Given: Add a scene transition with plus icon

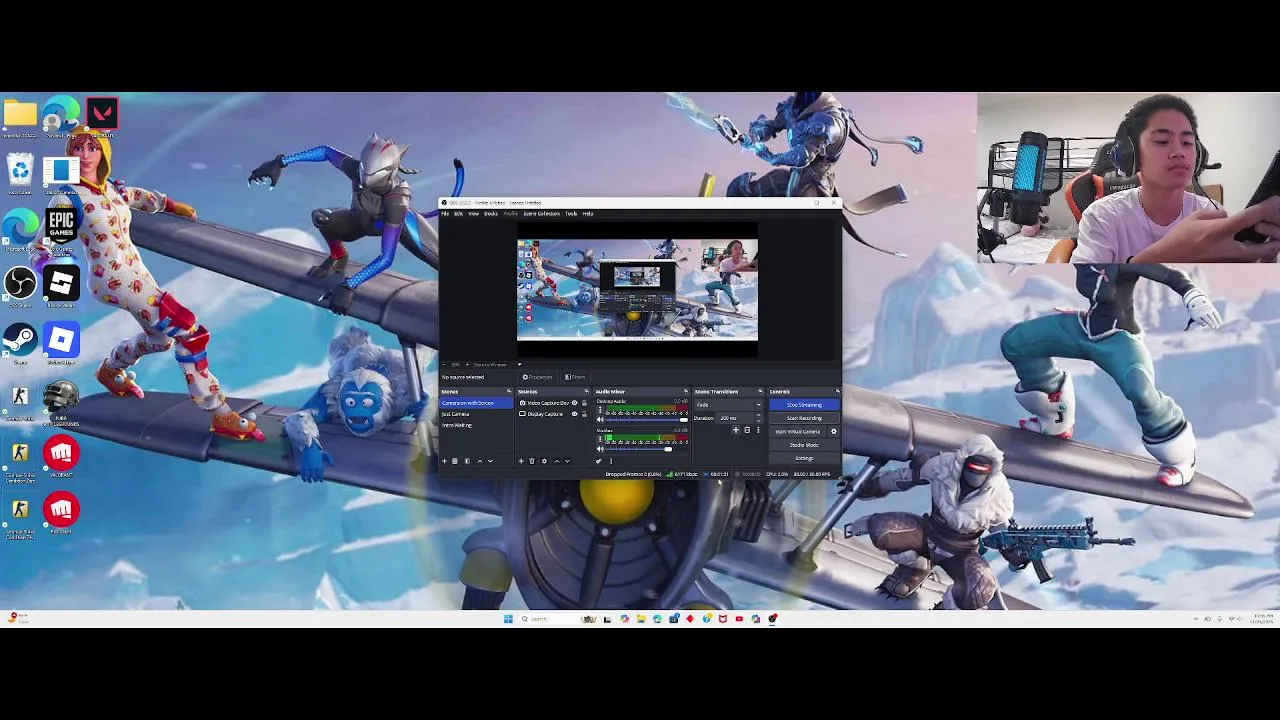Looking at the screenshot, I should (736, 430).
